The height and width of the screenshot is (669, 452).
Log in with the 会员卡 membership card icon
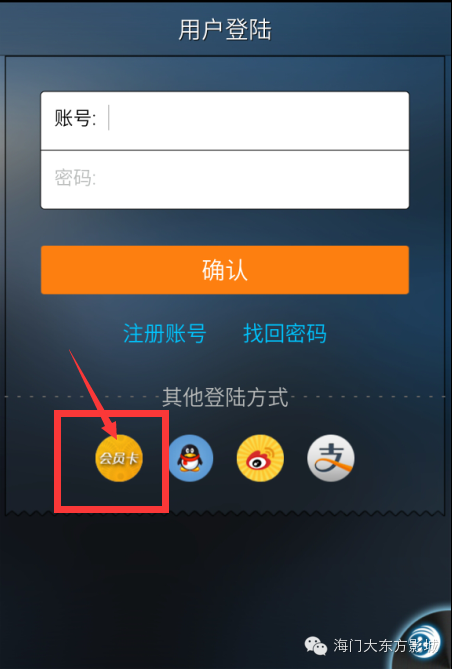(x=119, y=458)
